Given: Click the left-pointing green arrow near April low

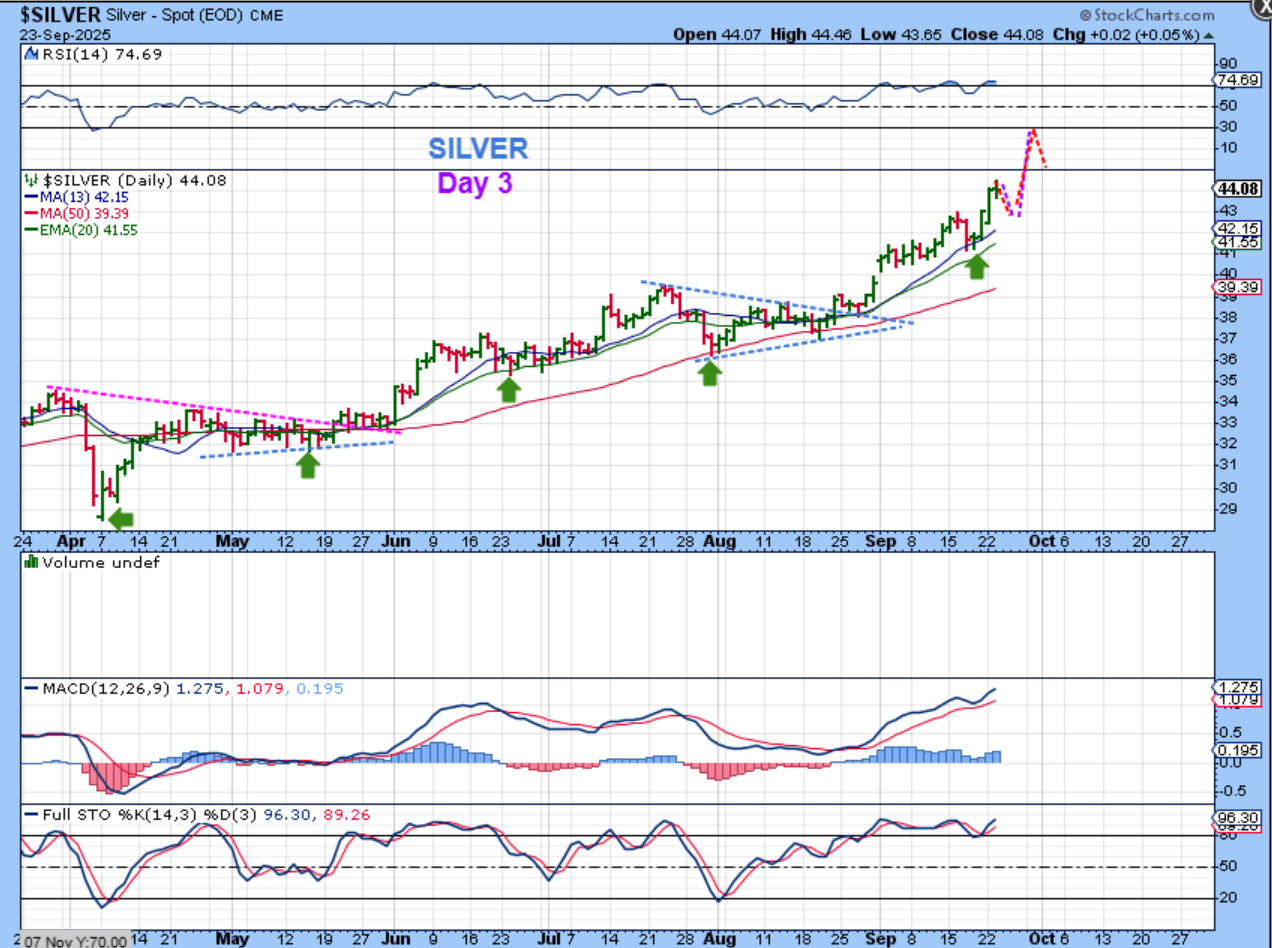Looking at the screenshot, I should point(121,518).
